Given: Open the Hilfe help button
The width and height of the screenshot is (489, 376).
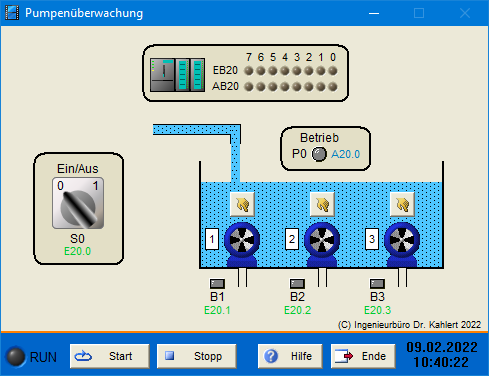Looking at the screenshot, I should (x=290, y=356).
